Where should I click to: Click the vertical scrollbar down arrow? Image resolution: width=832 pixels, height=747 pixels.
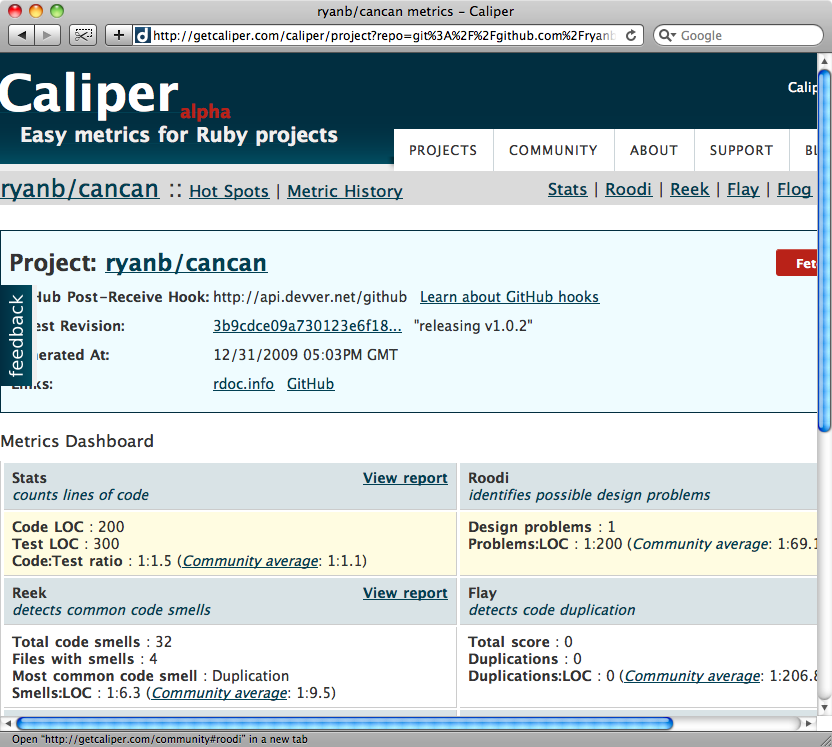click(x=825, y=708)
